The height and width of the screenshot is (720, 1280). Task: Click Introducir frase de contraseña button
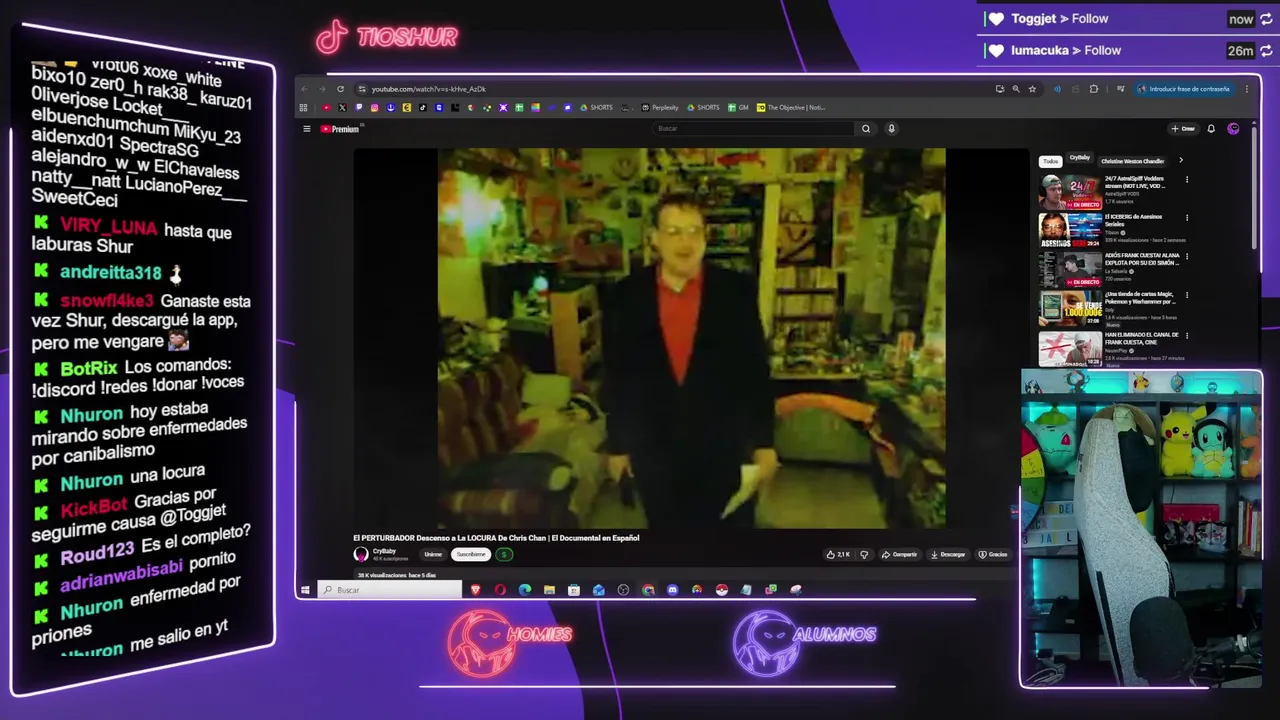pyautogui.click(x=1183, y=89)
